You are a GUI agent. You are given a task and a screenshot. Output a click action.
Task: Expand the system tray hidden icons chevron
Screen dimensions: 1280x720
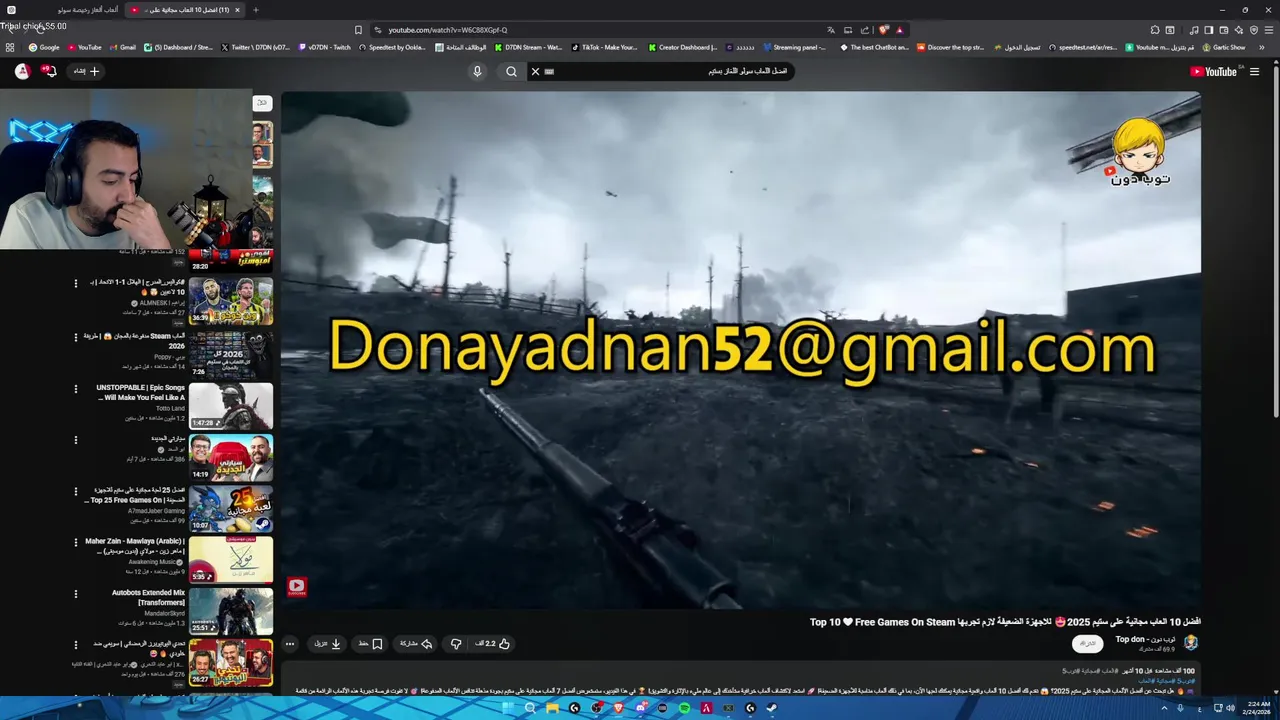pyautogui.click(x=1165, y=708)
